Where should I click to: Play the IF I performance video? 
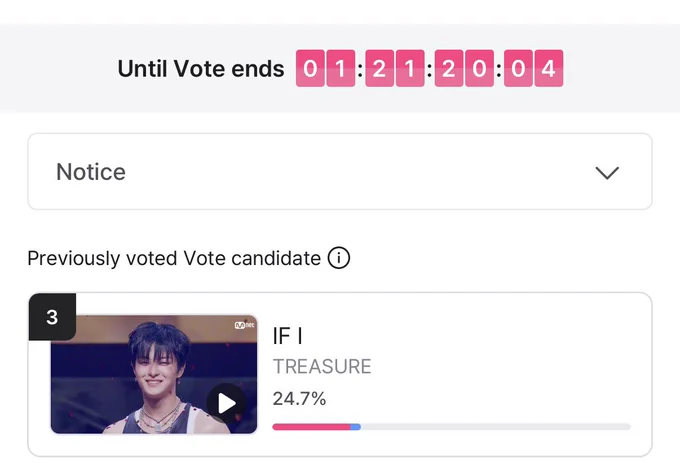(226, 403)
